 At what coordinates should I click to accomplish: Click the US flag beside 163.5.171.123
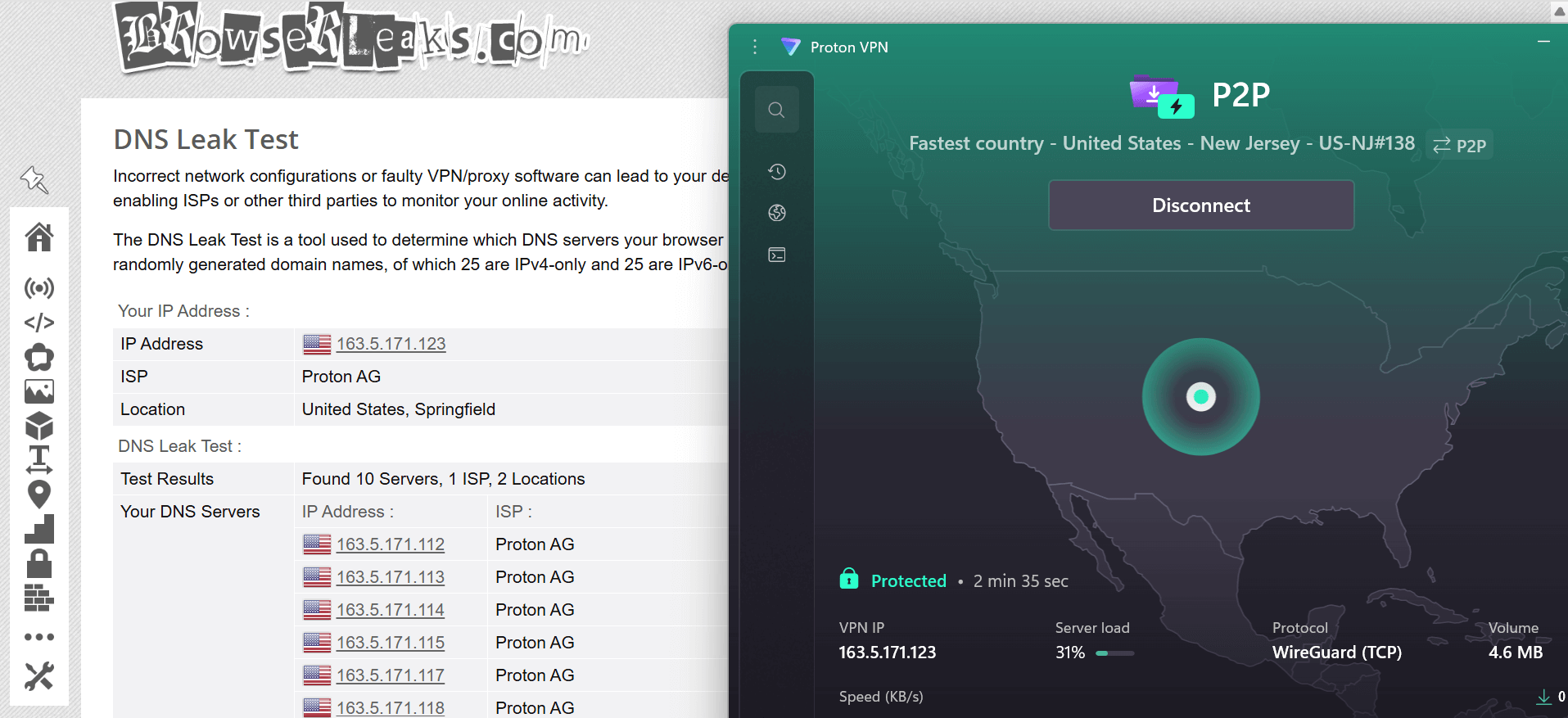pyautogui.click(x=317, y=344)
